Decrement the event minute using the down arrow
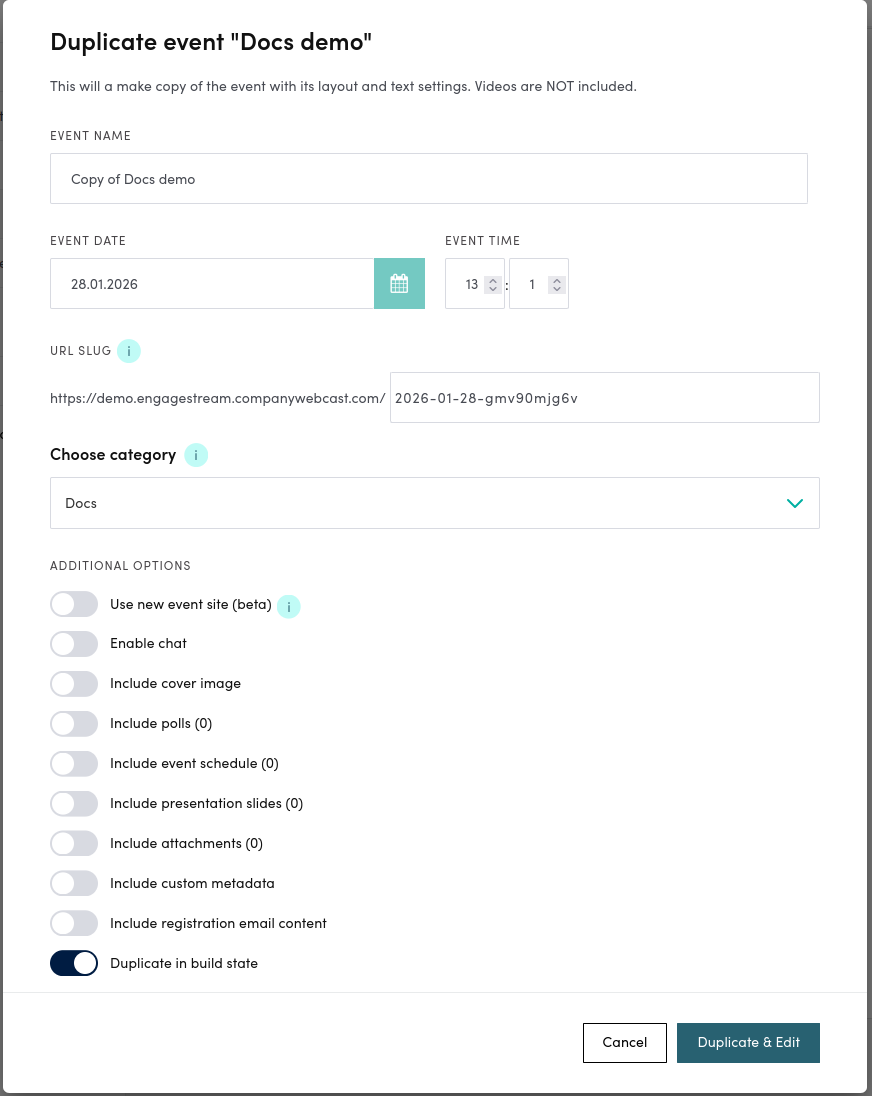 click(557, 288)
